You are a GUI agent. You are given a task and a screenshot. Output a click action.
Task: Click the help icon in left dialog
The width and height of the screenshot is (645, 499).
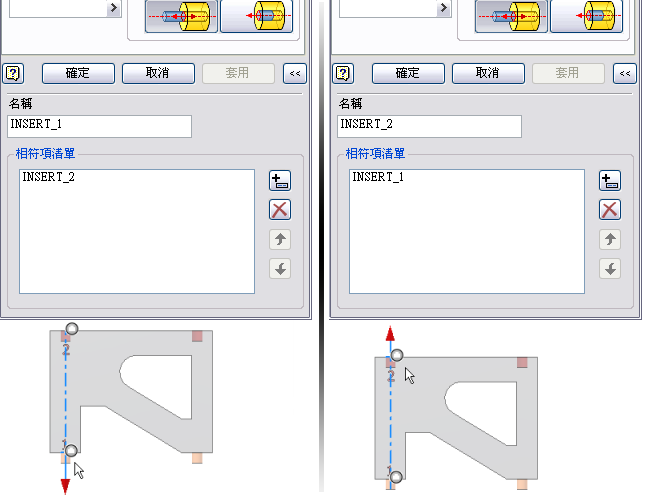click(x=13, y=74)
